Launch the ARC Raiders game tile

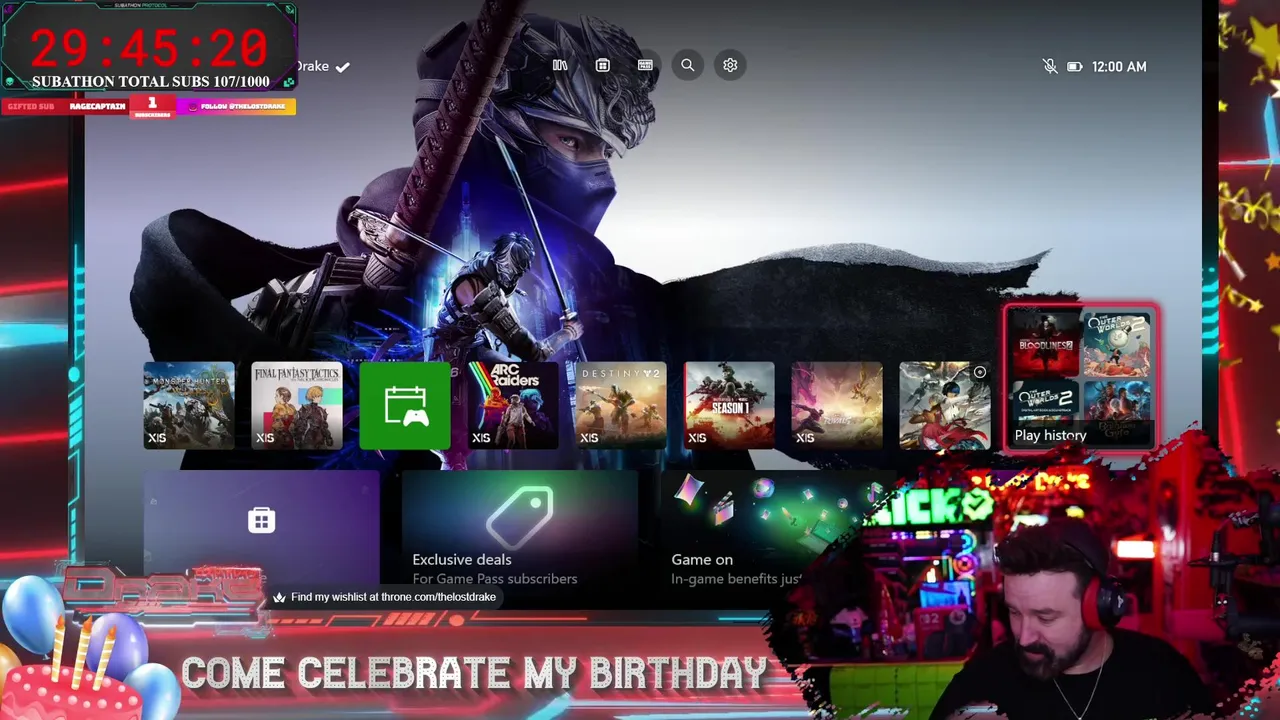click(513, 406)
